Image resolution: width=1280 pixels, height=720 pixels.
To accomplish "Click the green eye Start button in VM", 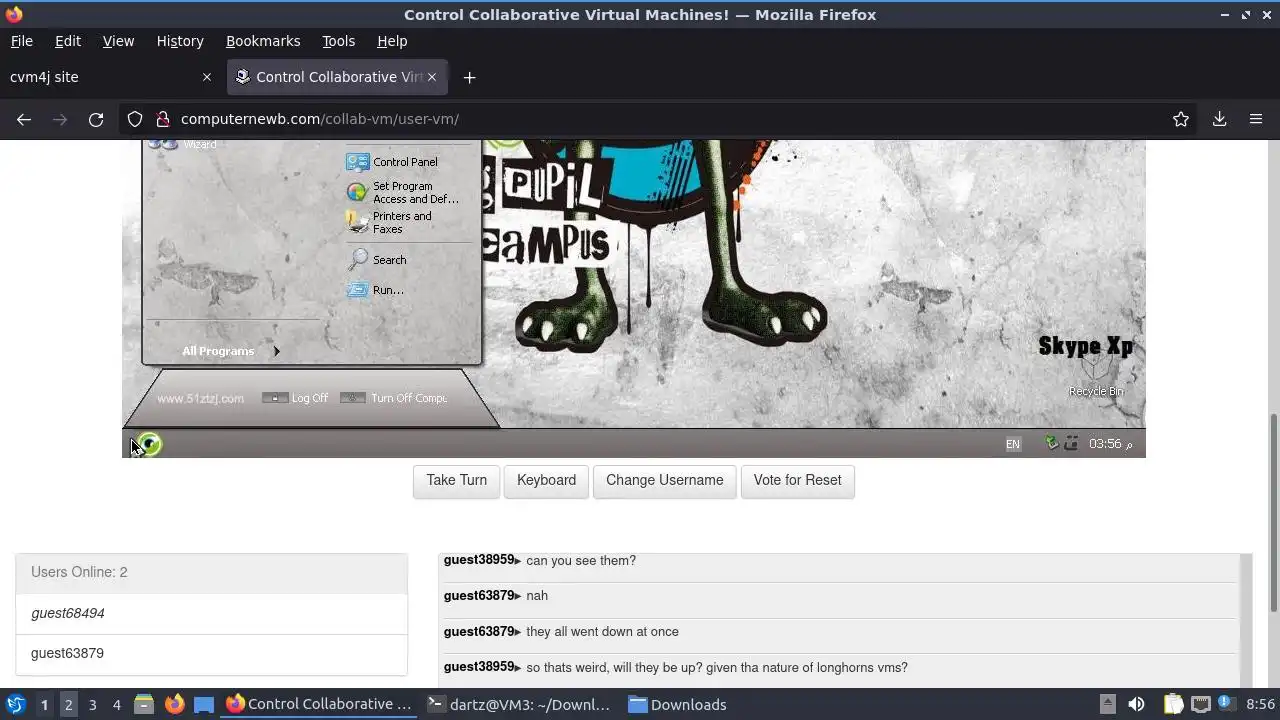I will click(149, 444).
